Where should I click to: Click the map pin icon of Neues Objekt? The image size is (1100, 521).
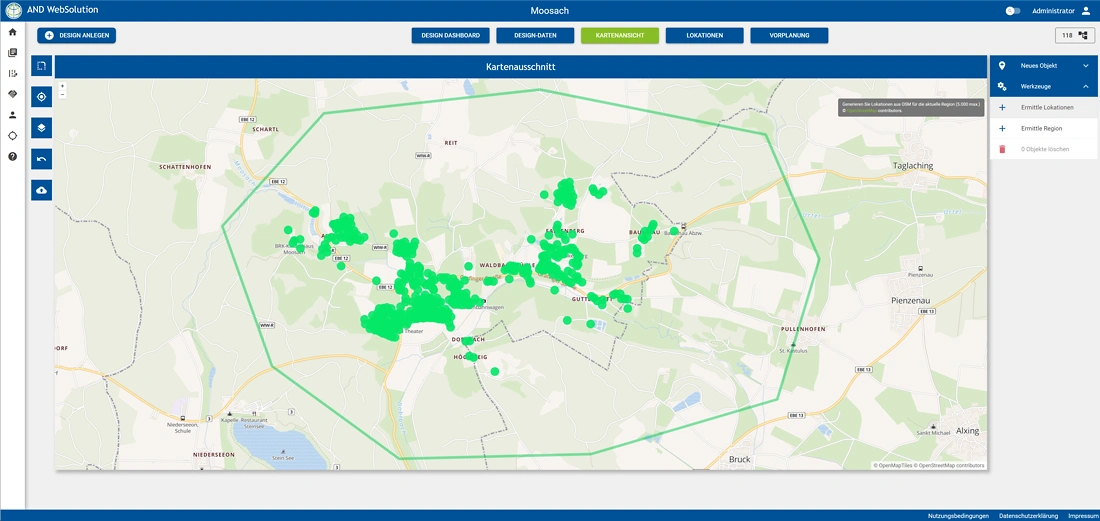pyautogui.click(x=1002, y=65)
